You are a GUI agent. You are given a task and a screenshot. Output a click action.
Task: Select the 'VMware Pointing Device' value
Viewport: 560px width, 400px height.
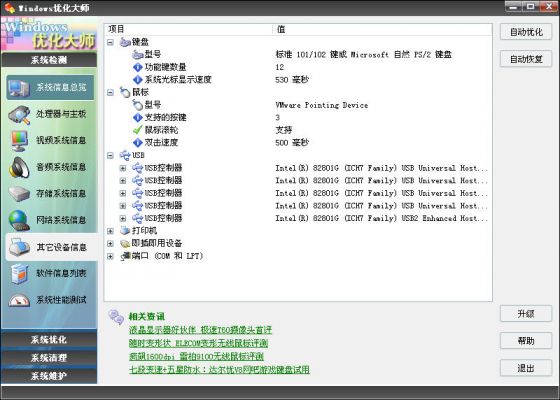coord(322,105)
